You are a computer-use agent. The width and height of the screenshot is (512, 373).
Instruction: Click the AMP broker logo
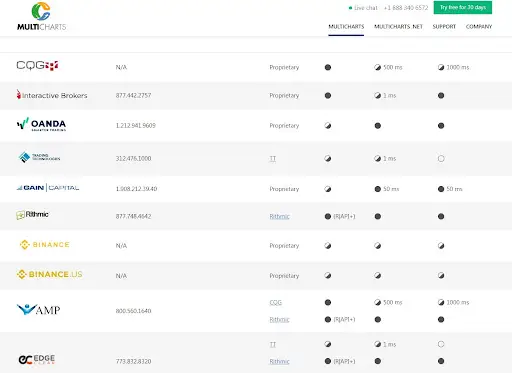point(38,310)
